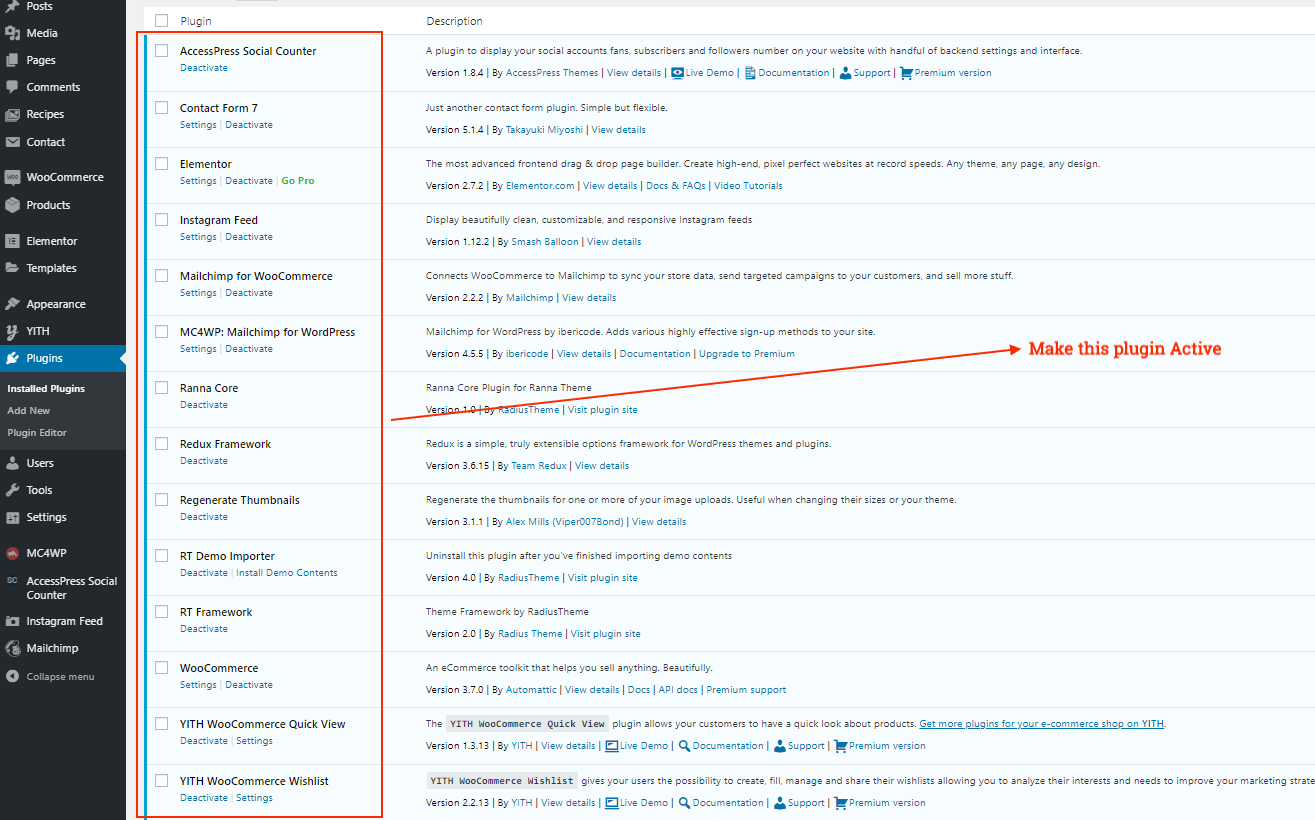The width and height of the screenshot is (1315, 820).
Task: Click the Support icon in AccessPress Social Counter row
Action: point(845,73)
